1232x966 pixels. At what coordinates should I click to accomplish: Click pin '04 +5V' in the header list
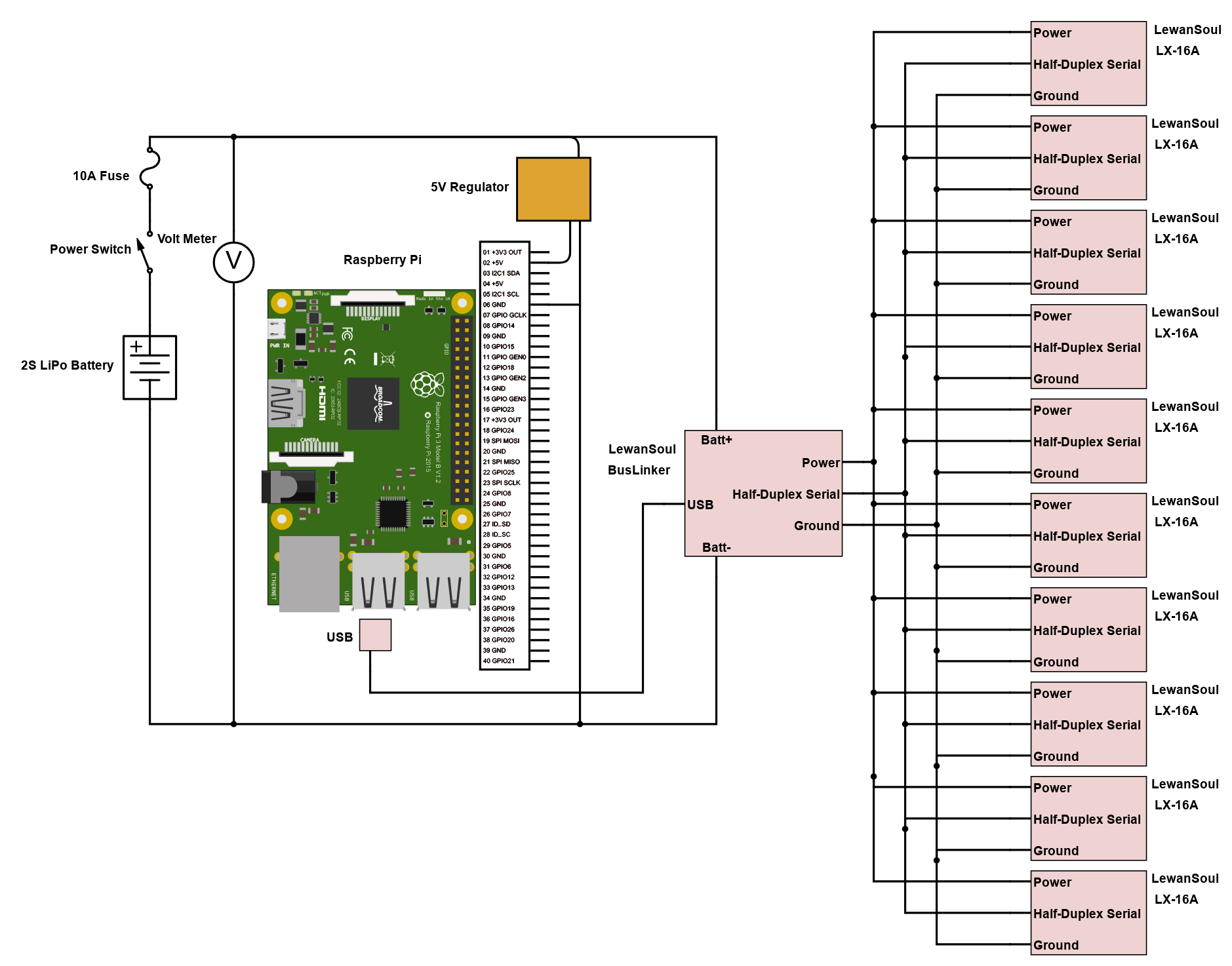click(493, 284)
